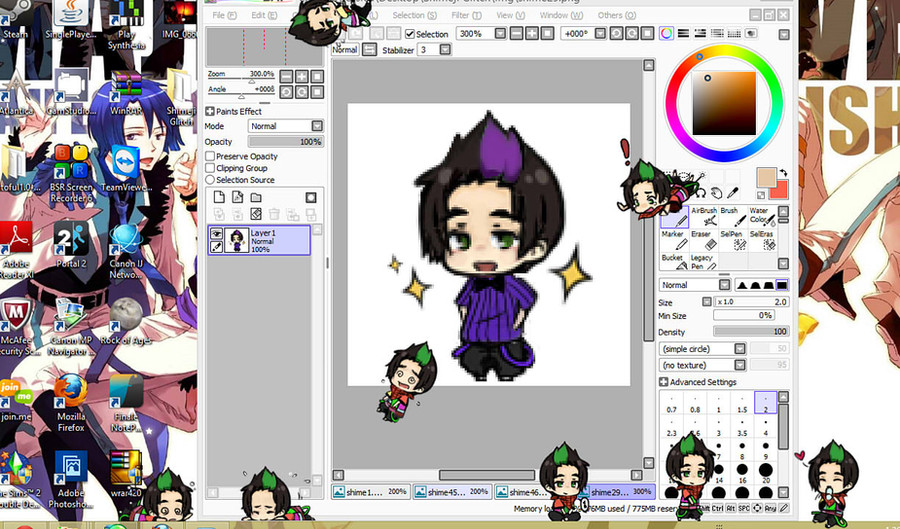Screen dimensions: 900x529
Task: Select brush size 0.7 preset
Action: tap(672, 403)
